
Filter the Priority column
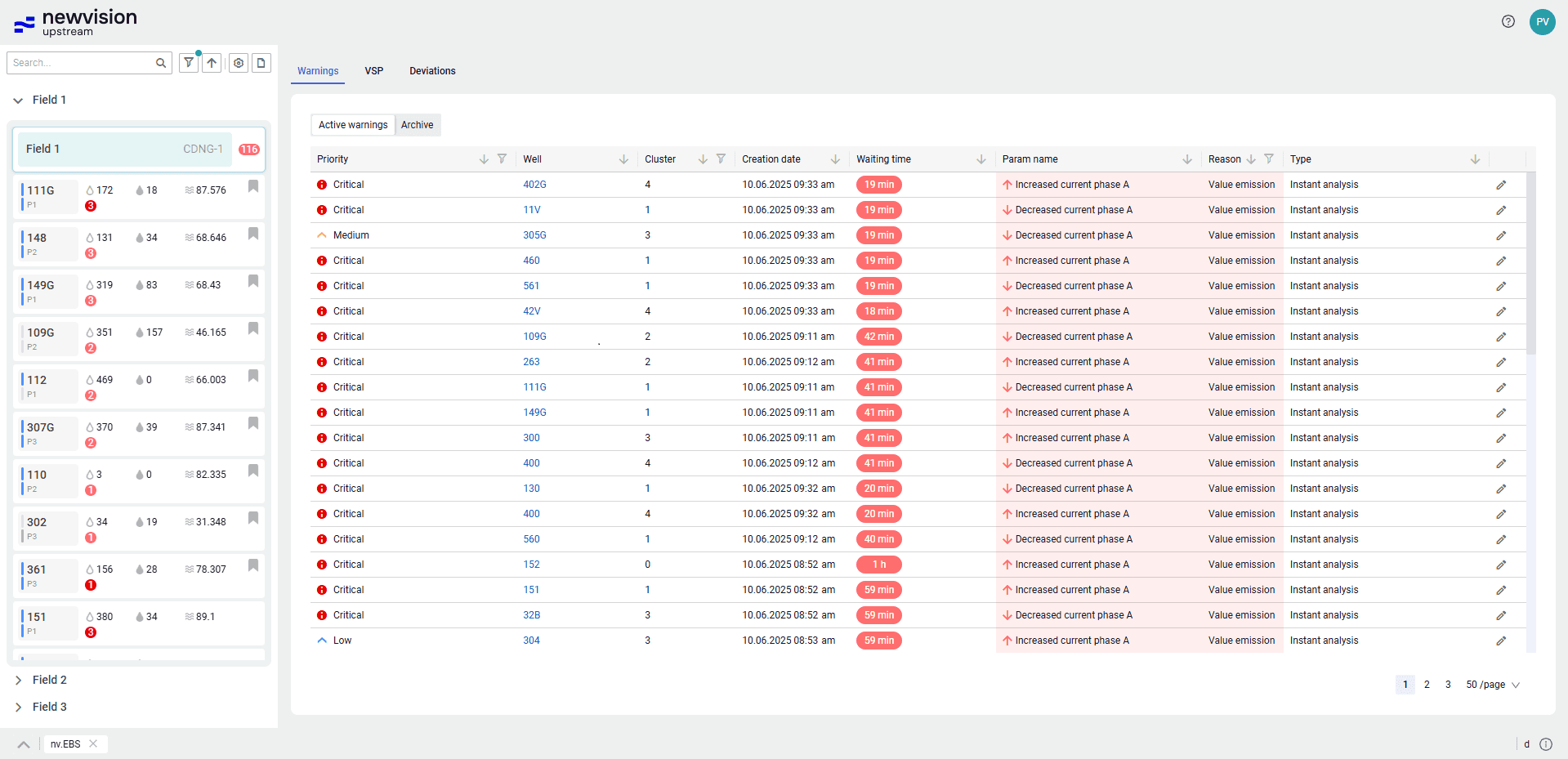pyautogui.click(x=502, y=159)
